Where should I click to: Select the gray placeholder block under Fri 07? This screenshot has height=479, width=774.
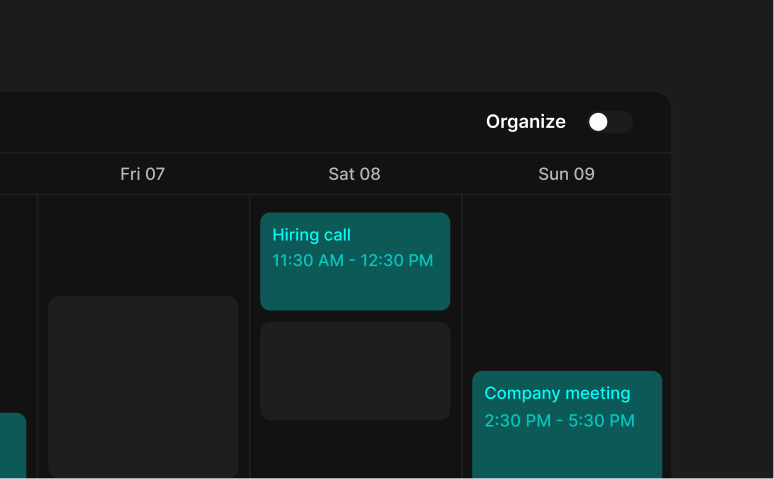[143, 385]
